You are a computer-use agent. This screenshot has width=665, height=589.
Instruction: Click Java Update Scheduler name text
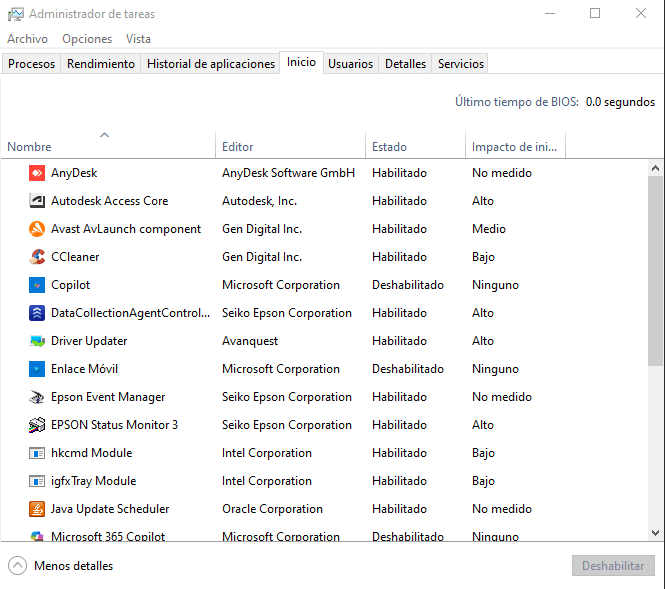[x=110, y=509]
